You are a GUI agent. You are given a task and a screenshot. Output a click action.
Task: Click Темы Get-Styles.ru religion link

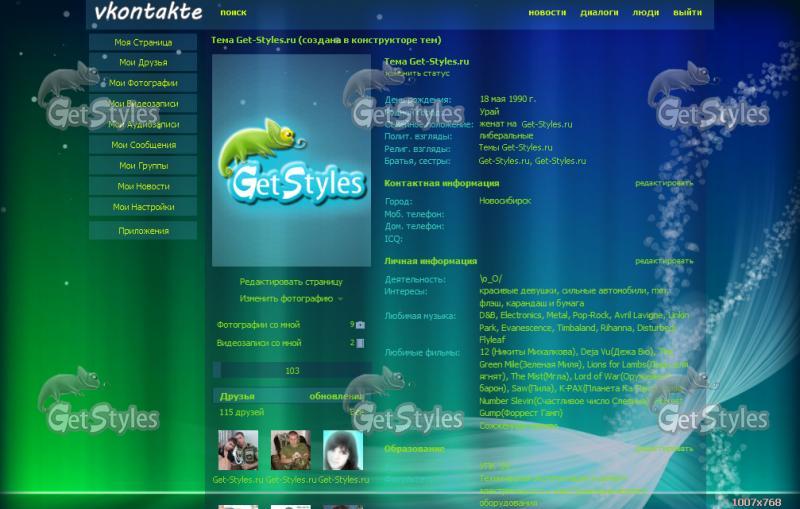point(515,147)
